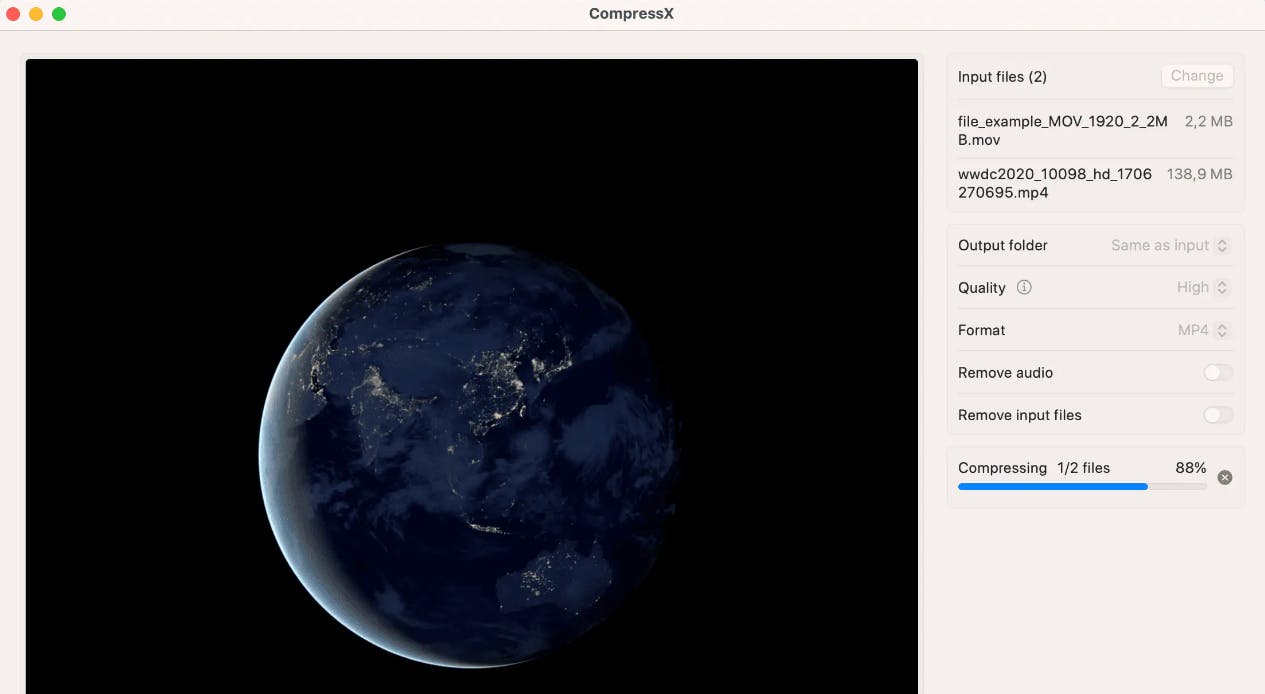Toggle the Remove input files switch
This screenshot has width=1265, height=694.
1218,415
